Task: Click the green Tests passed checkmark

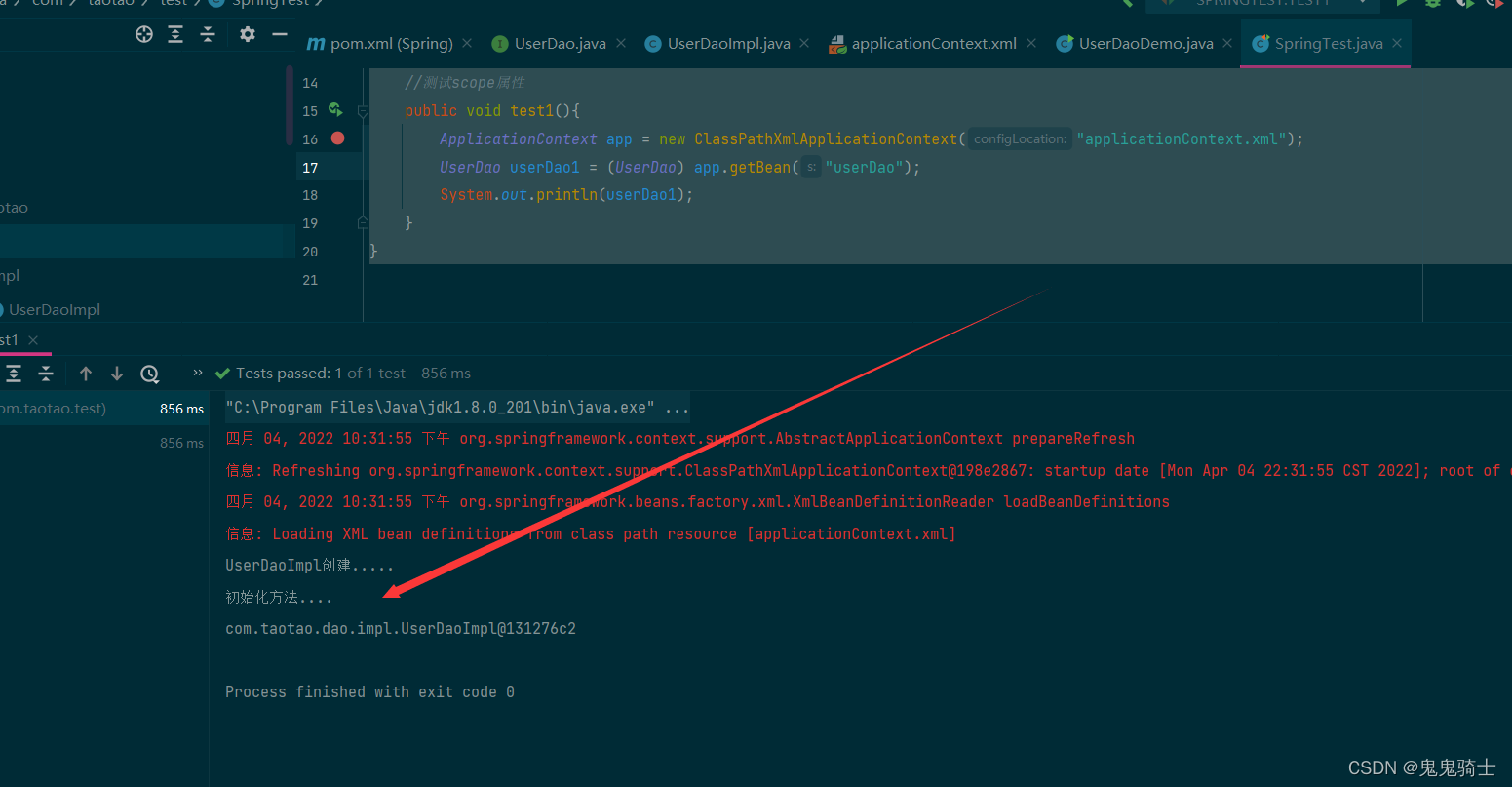Action: (222, 374)
